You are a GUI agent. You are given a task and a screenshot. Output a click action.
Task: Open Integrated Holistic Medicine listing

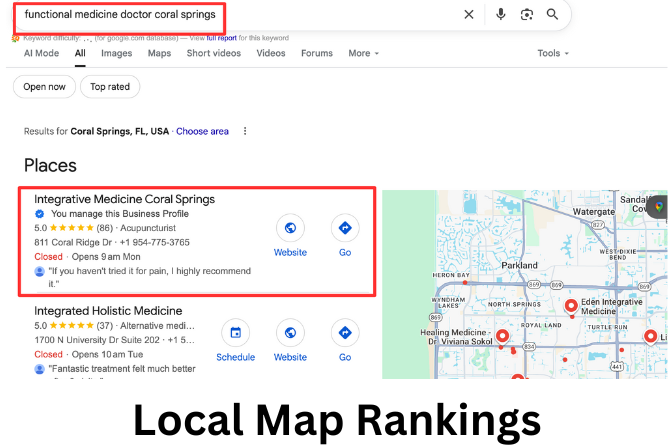[x=108, y=311]
